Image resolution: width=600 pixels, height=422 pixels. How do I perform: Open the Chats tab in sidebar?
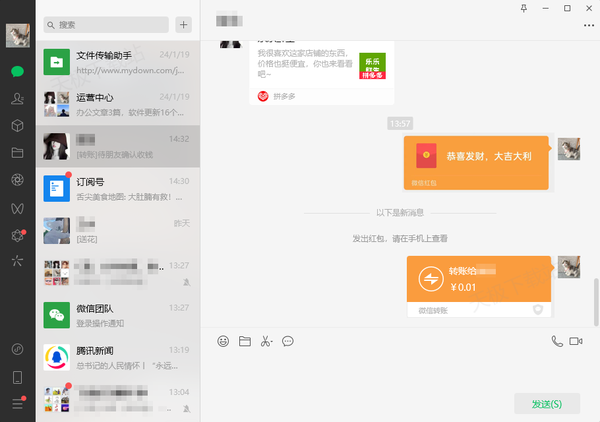point(18,72)
